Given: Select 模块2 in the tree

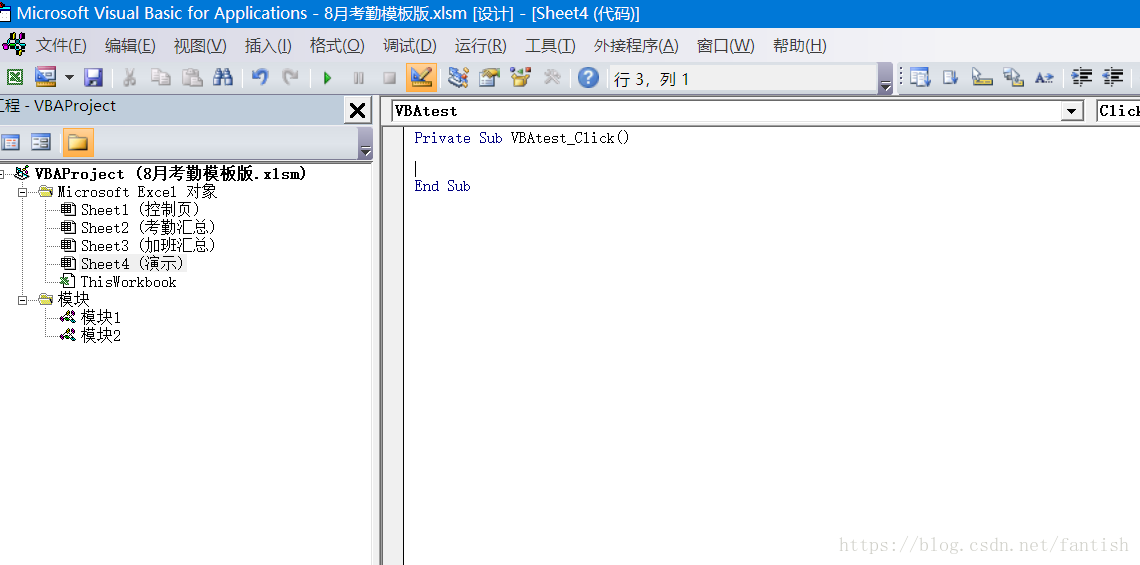Looking at the screenshot, I should [x=100, y=335].
